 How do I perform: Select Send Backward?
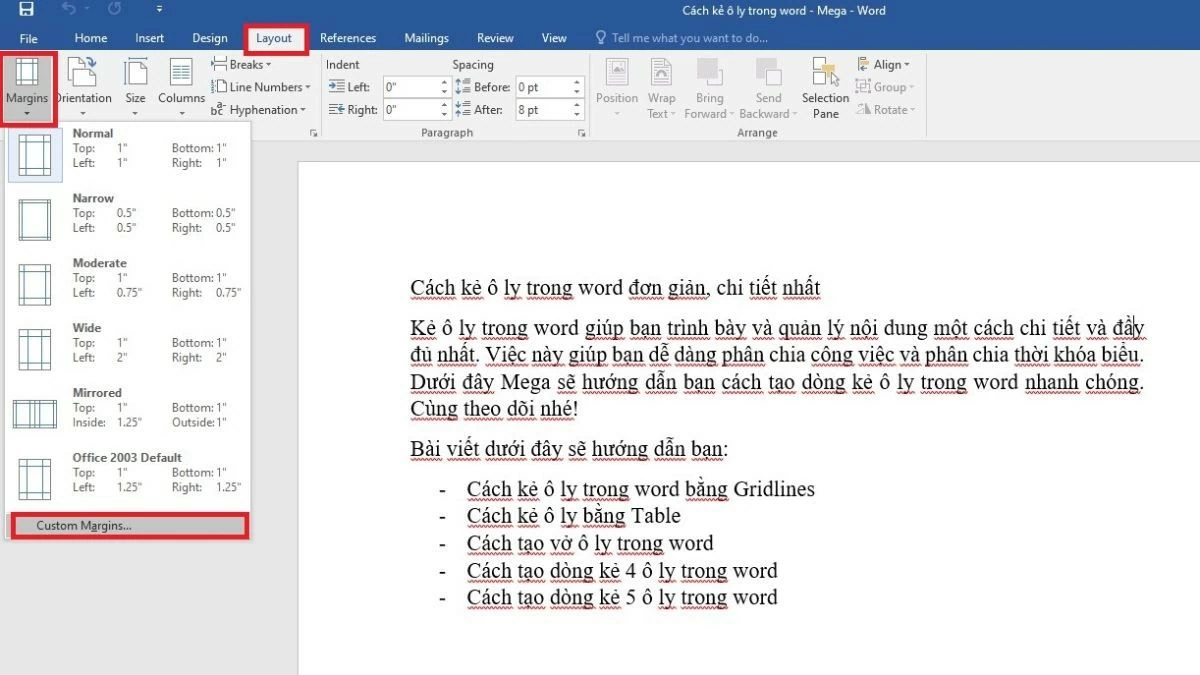[x=767, y=87]
